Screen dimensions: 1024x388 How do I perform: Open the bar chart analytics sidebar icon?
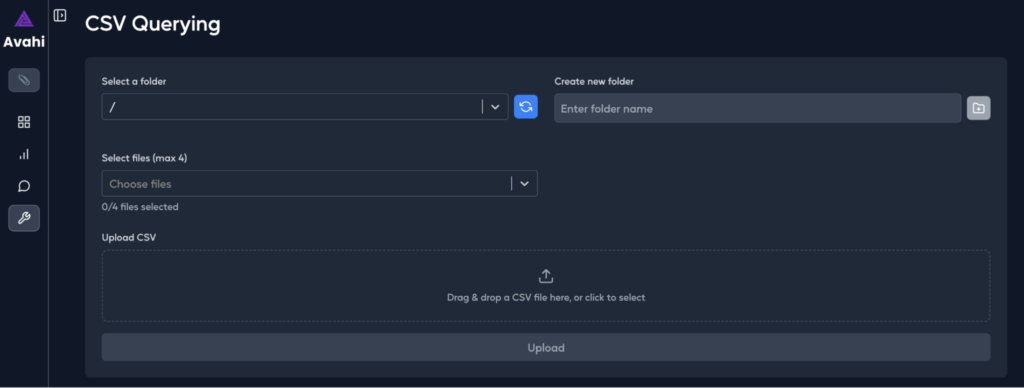[x=24, y=154]
